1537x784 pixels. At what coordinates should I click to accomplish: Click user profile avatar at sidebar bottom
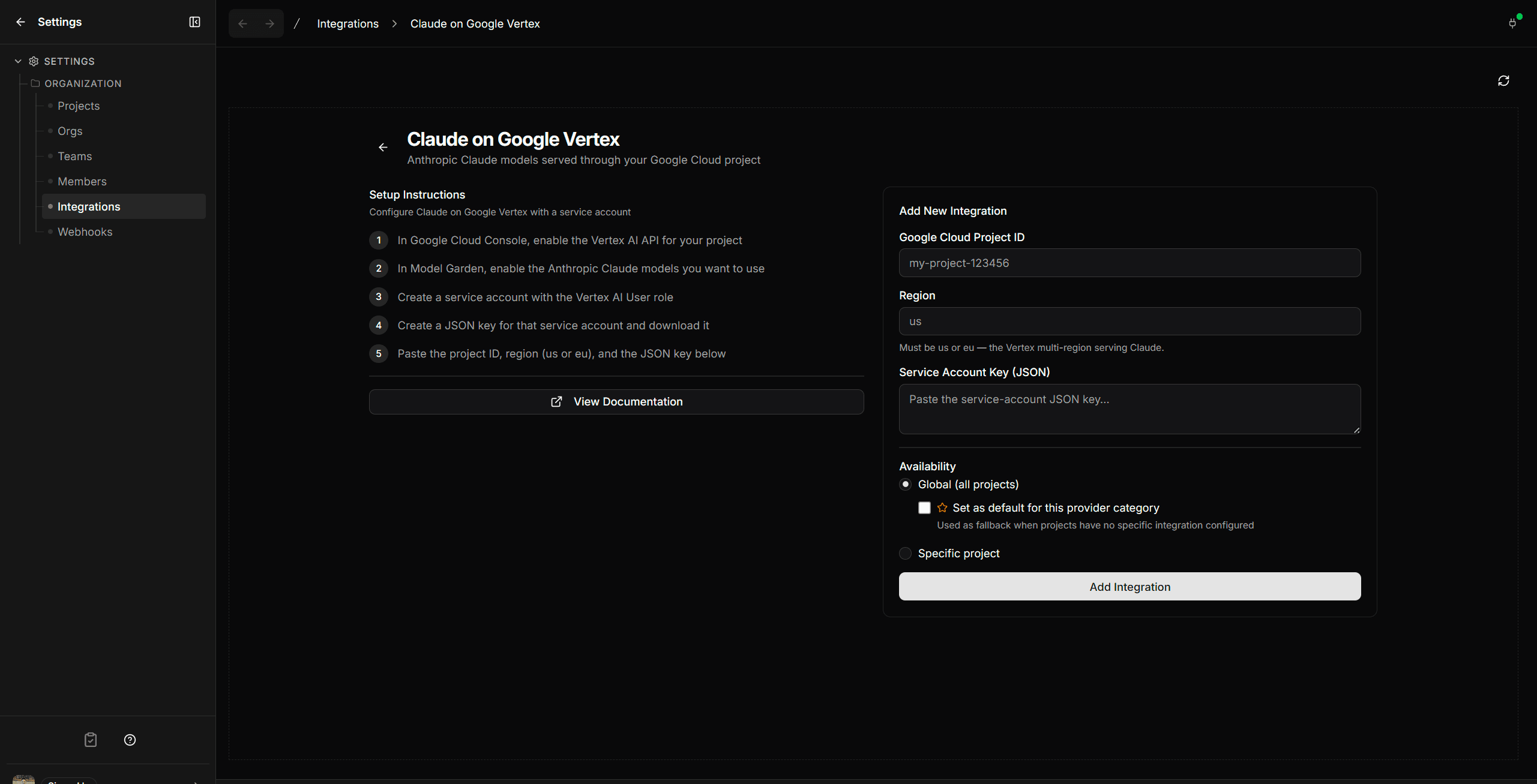coord(24,779)
